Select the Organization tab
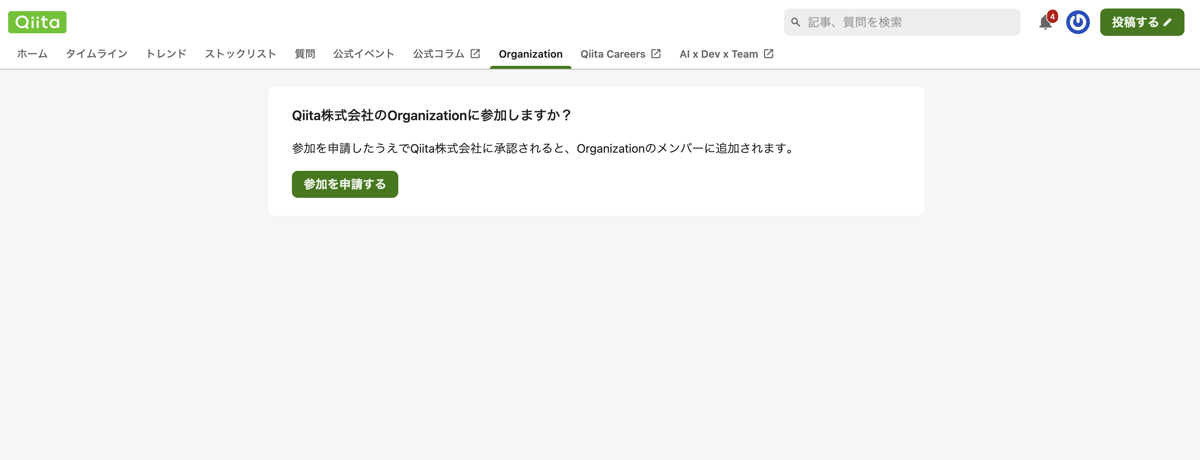 [x=530, y=54]
